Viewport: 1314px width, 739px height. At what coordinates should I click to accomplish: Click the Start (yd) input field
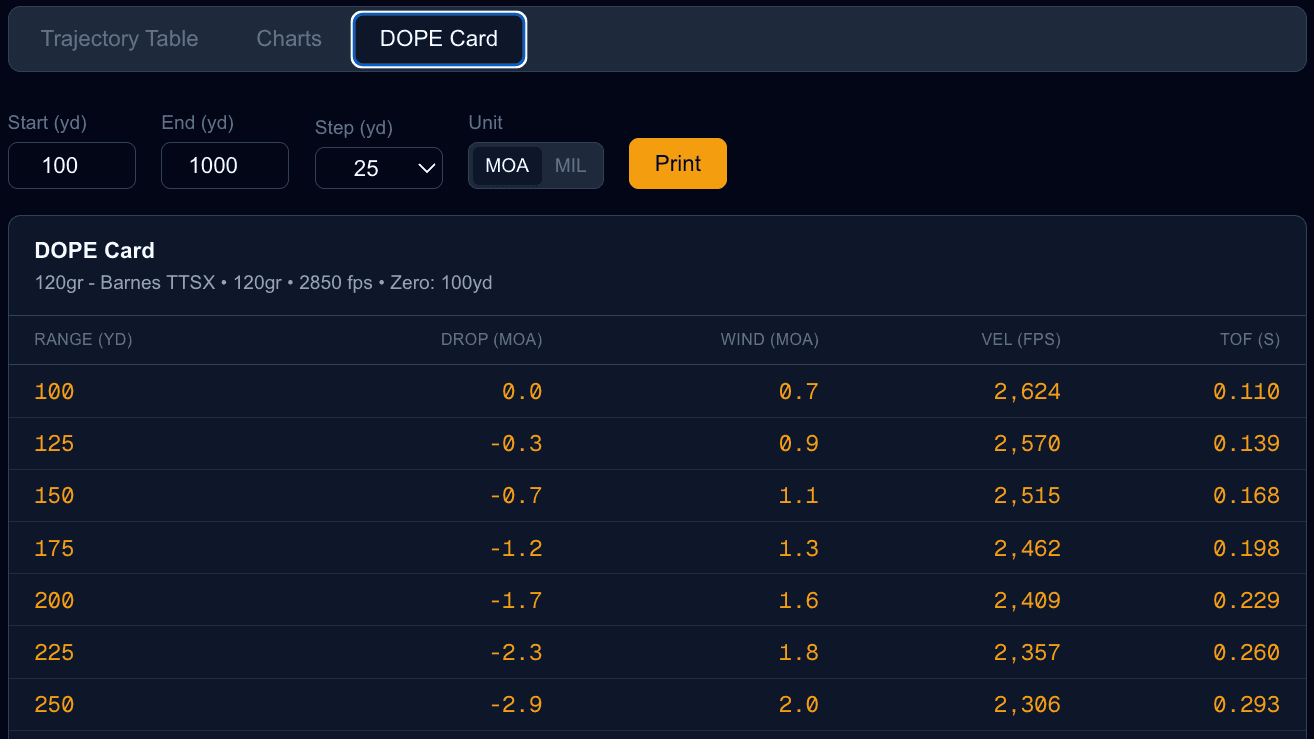click(72, 166)
